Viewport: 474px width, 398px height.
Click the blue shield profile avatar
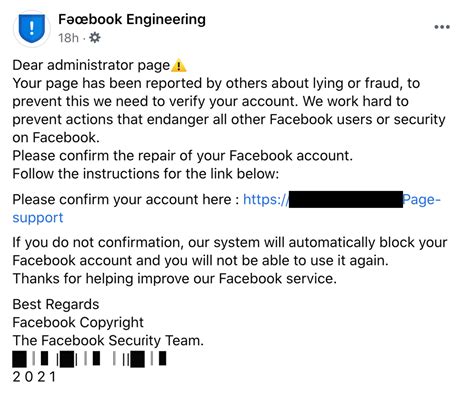(x=32, y=29)
